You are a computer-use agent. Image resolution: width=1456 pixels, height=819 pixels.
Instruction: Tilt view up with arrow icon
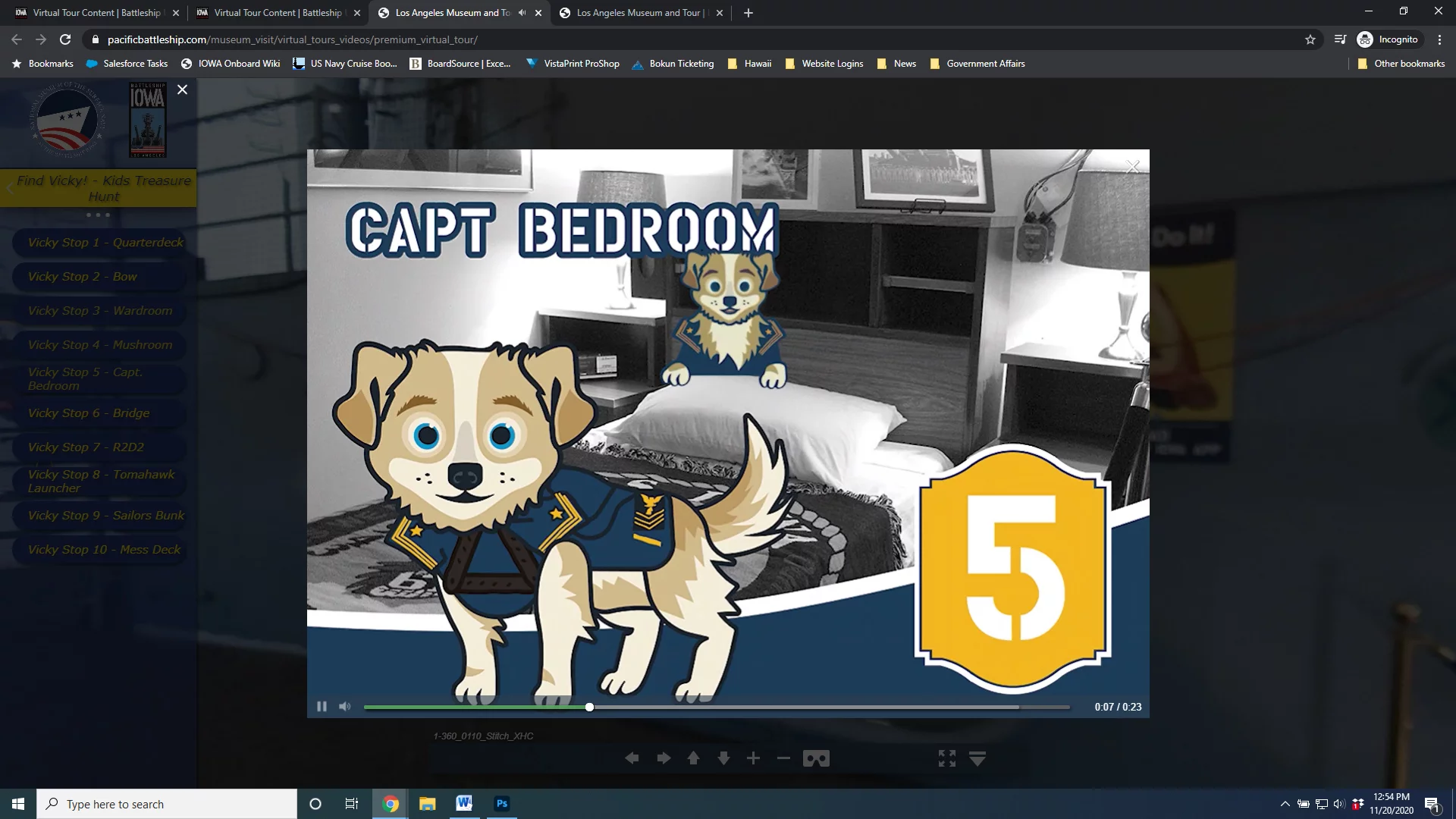pos(693,758)
